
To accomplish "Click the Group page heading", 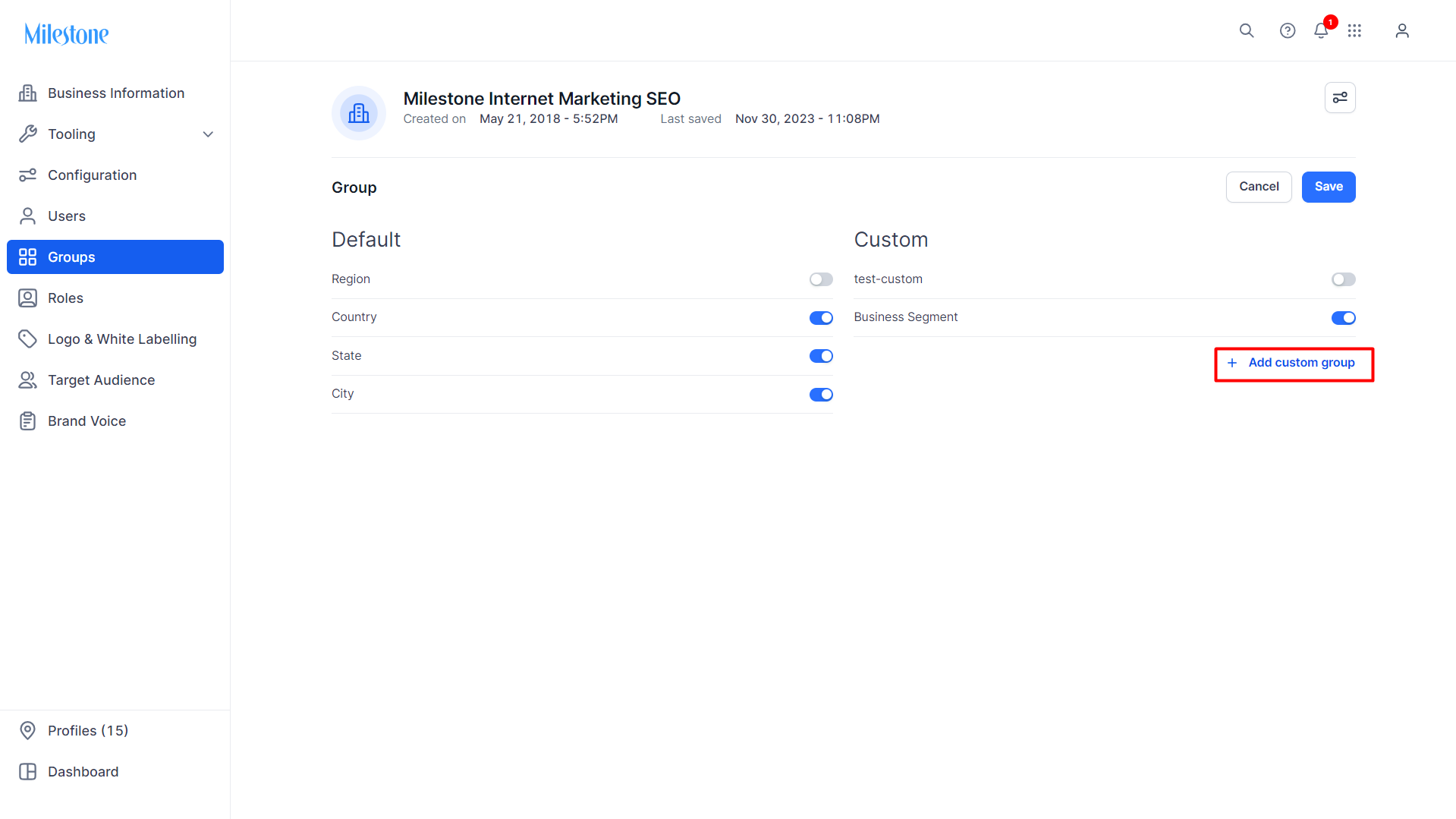I will [x=354, y=187].
